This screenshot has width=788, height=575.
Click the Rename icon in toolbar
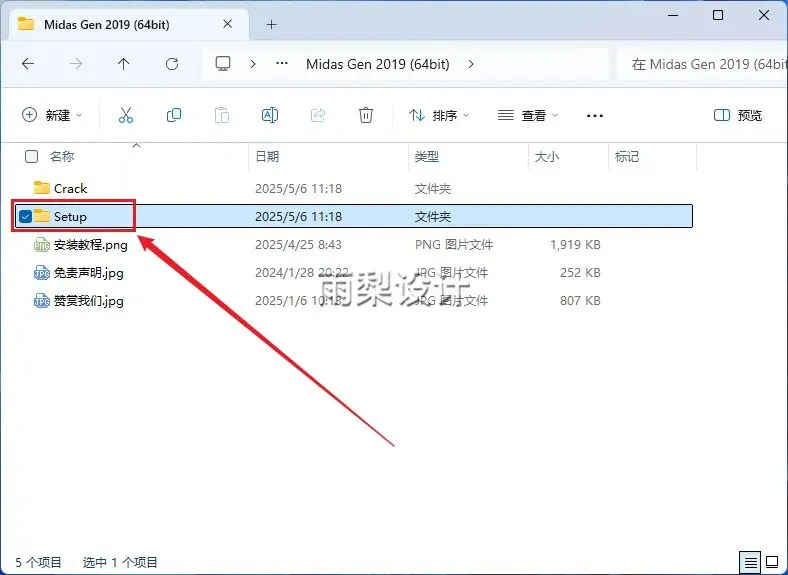click(x=270, y=115)
